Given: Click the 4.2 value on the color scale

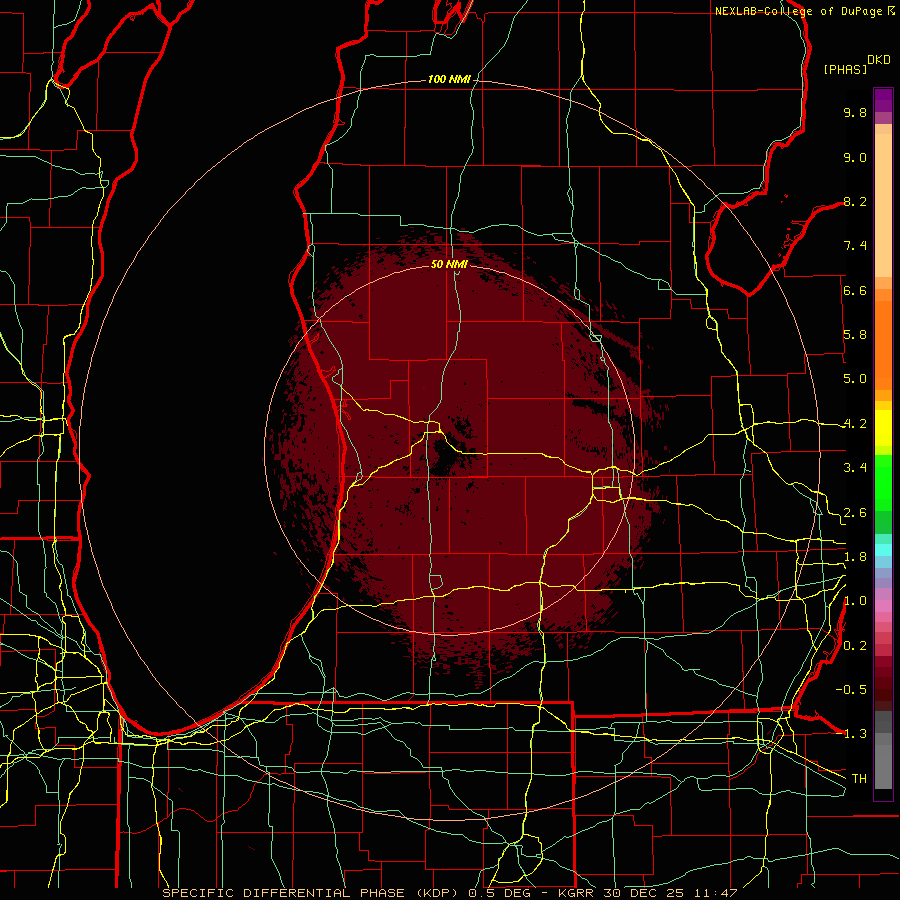Looking at the screenshot, I should 855,424.
